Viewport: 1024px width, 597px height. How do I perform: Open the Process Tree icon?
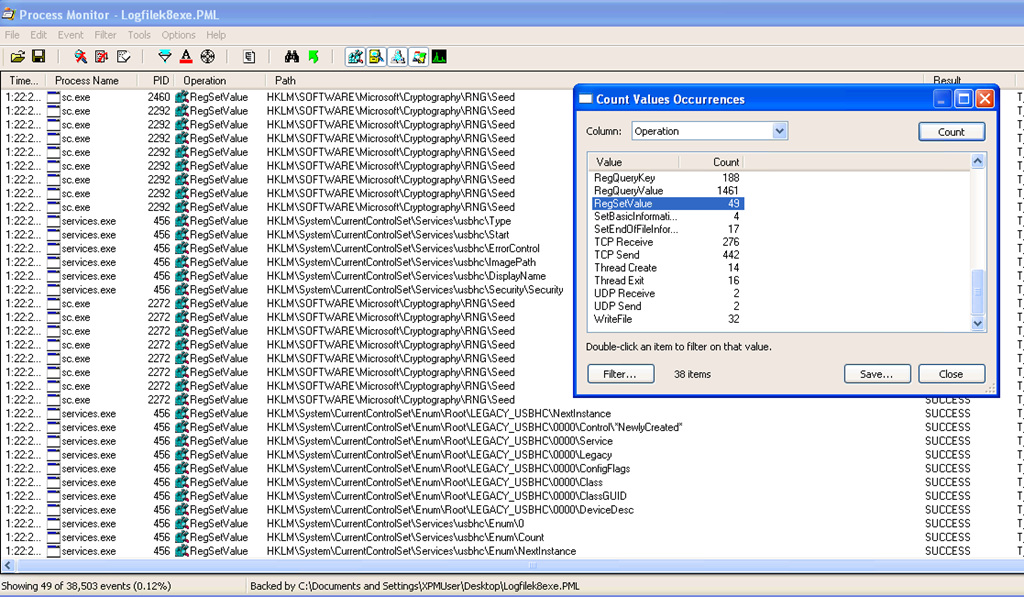click(249, 57)
